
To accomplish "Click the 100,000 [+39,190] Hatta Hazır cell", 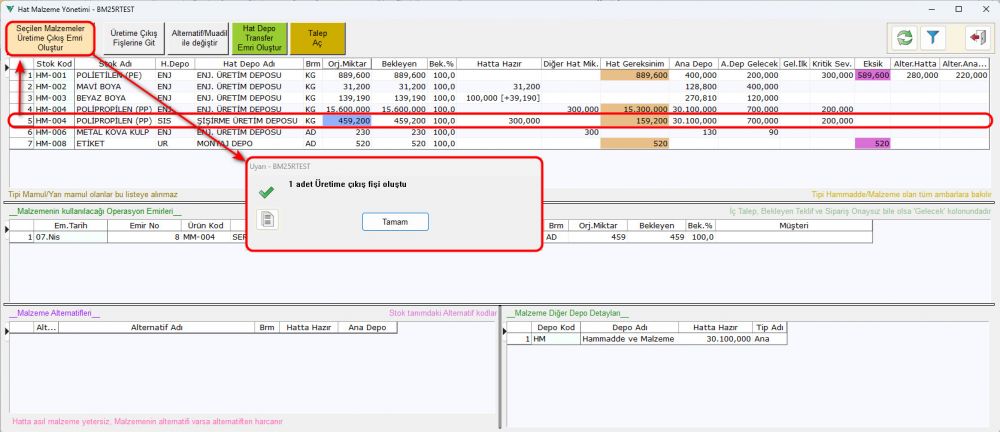I will coord(499,98).
